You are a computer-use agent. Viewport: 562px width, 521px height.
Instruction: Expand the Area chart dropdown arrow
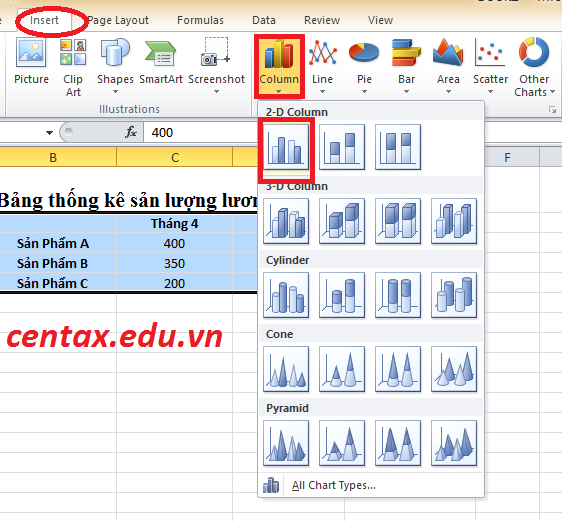coord(448,92)
